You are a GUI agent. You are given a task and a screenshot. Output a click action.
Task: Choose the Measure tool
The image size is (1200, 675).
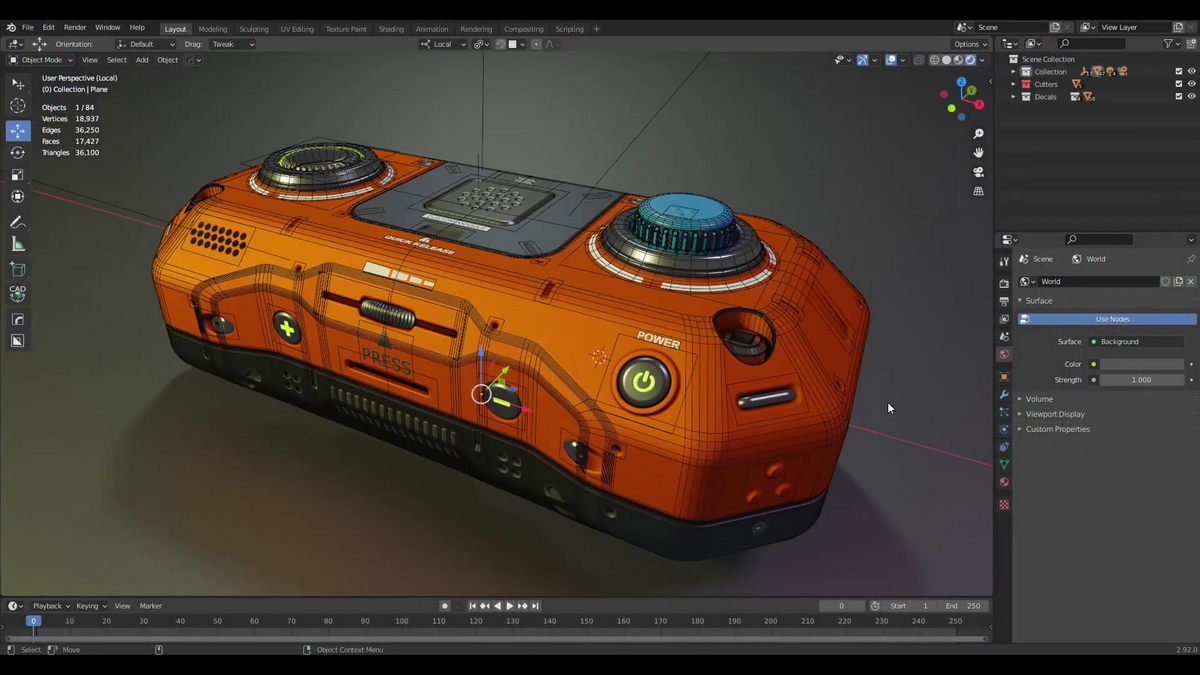18,244
